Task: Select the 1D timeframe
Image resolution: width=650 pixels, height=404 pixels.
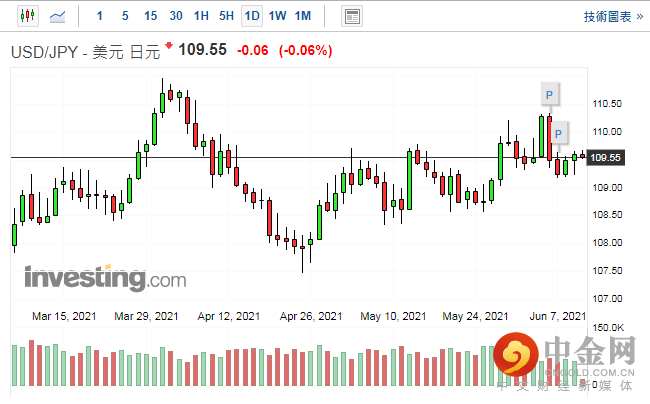Action: 252,16
